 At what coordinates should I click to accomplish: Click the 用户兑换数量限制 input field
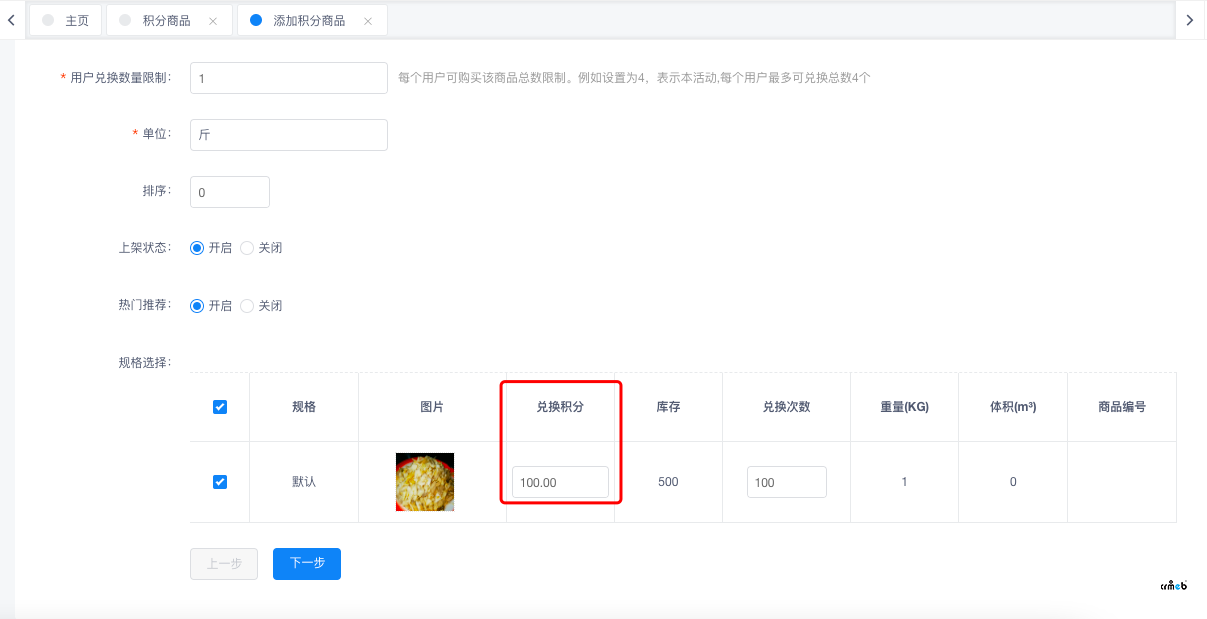(x=288, y=78)
